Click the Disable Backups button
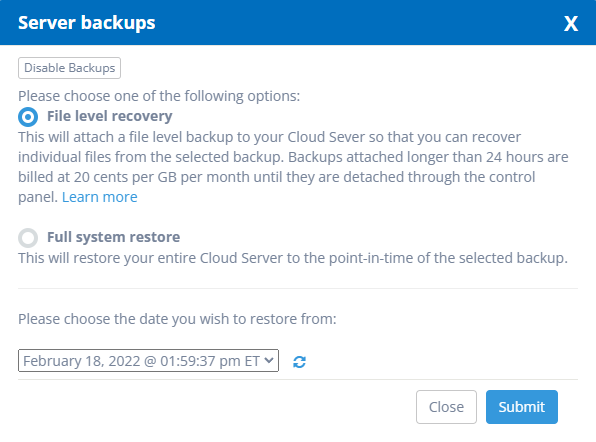The height and width of the screenshot is (442, 596). tap(70, 68)
